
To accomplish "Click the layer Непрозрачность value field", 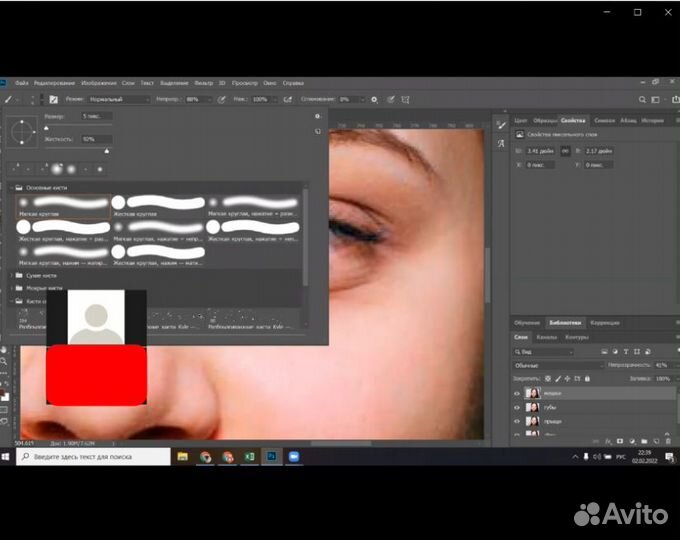I will [664, 366].
